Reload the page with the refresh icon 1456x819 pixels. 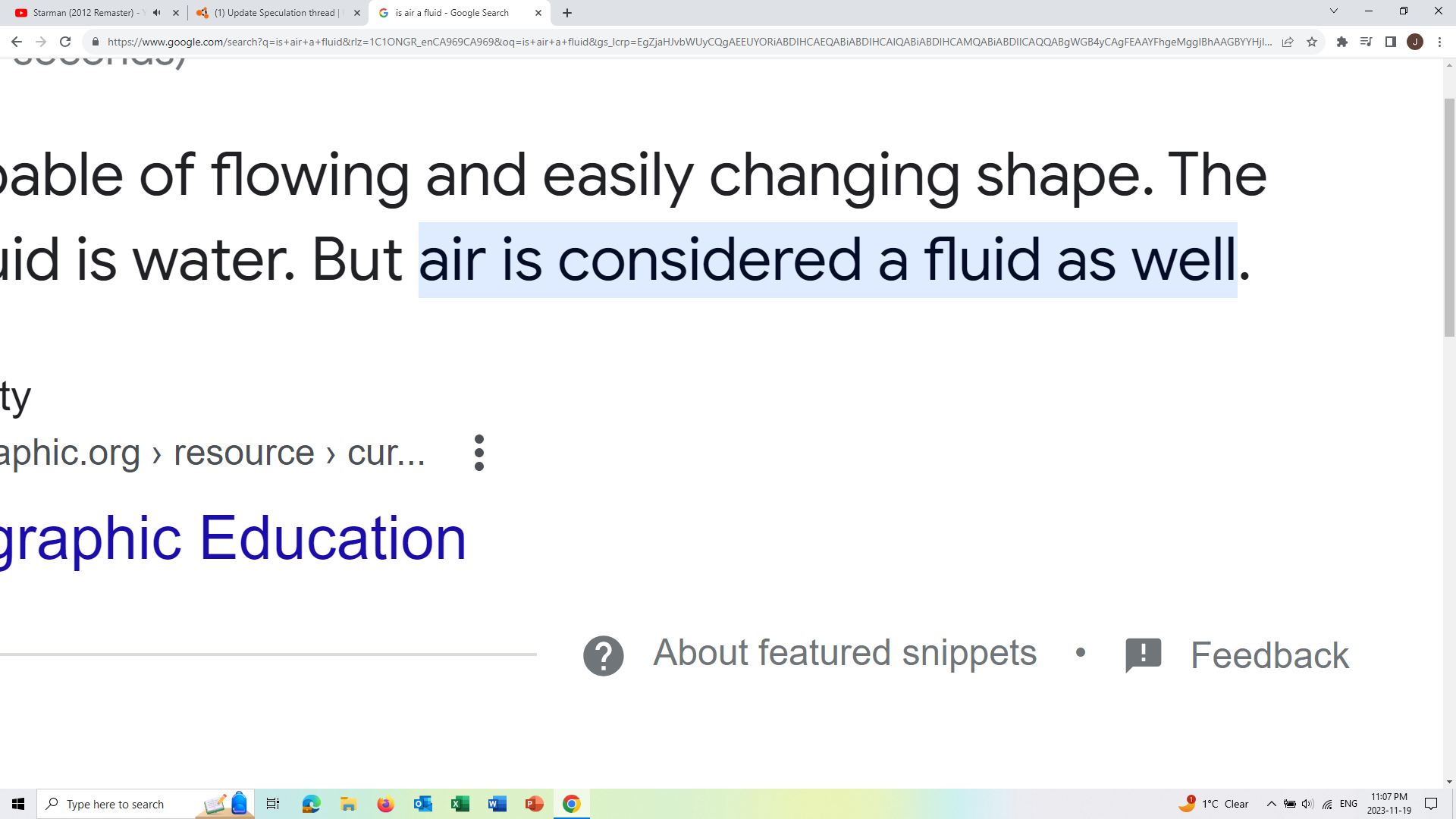coord(65,42)
